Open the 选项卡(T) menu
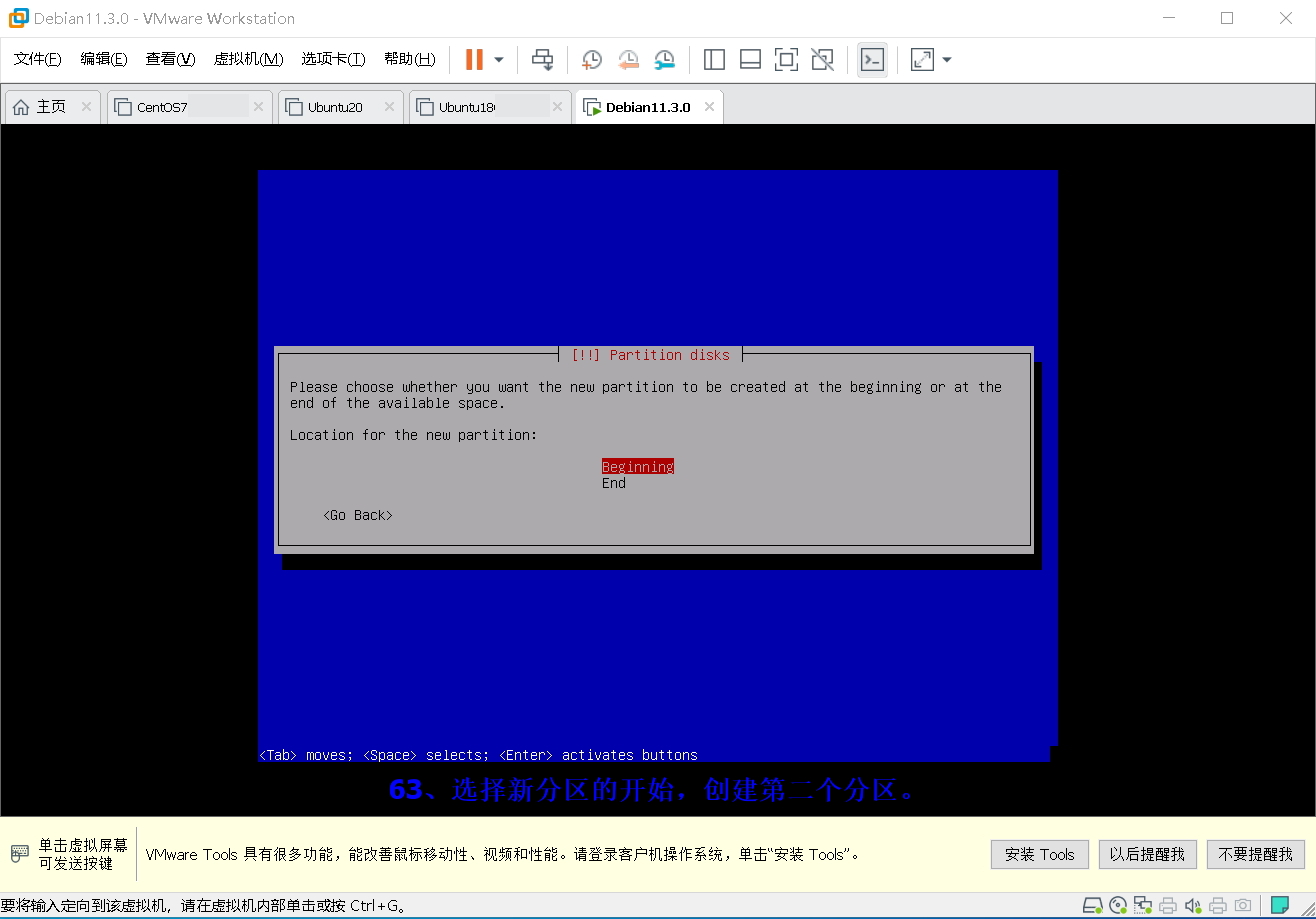The height and width of the screenshot is (919, 1316). point(334,59)
